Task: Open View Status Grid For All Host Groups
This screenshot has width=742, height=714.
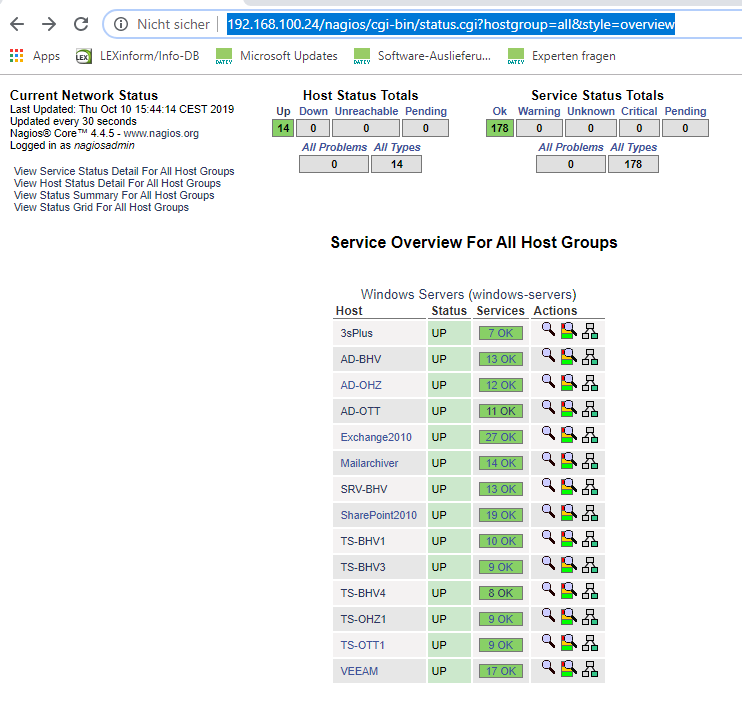Action: pos(101,208)
